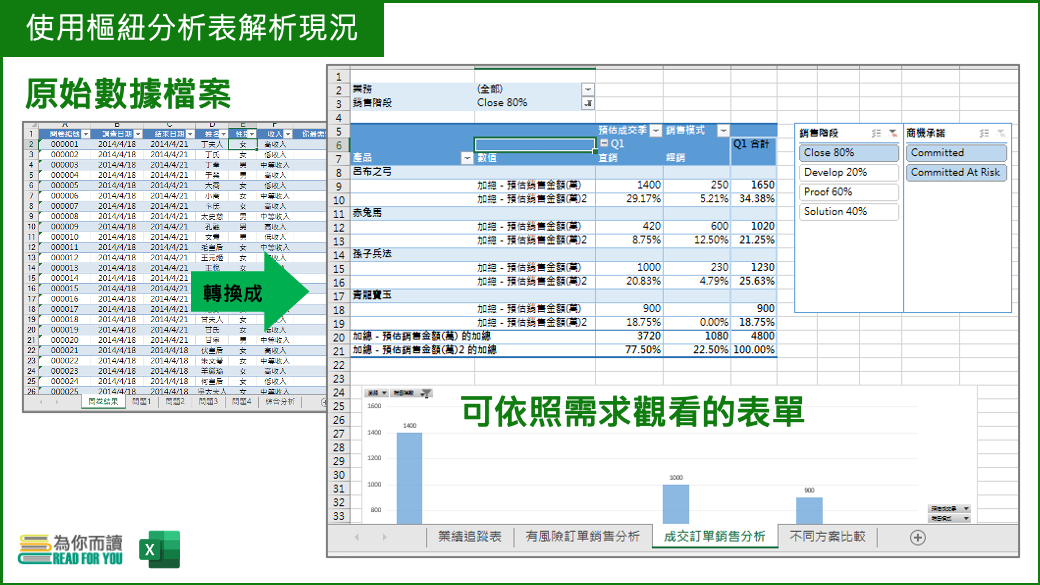Click the multi-select icon in 銷售階段 slicer
Viewport: 1040px width, 585px height.
pos(876,133)
